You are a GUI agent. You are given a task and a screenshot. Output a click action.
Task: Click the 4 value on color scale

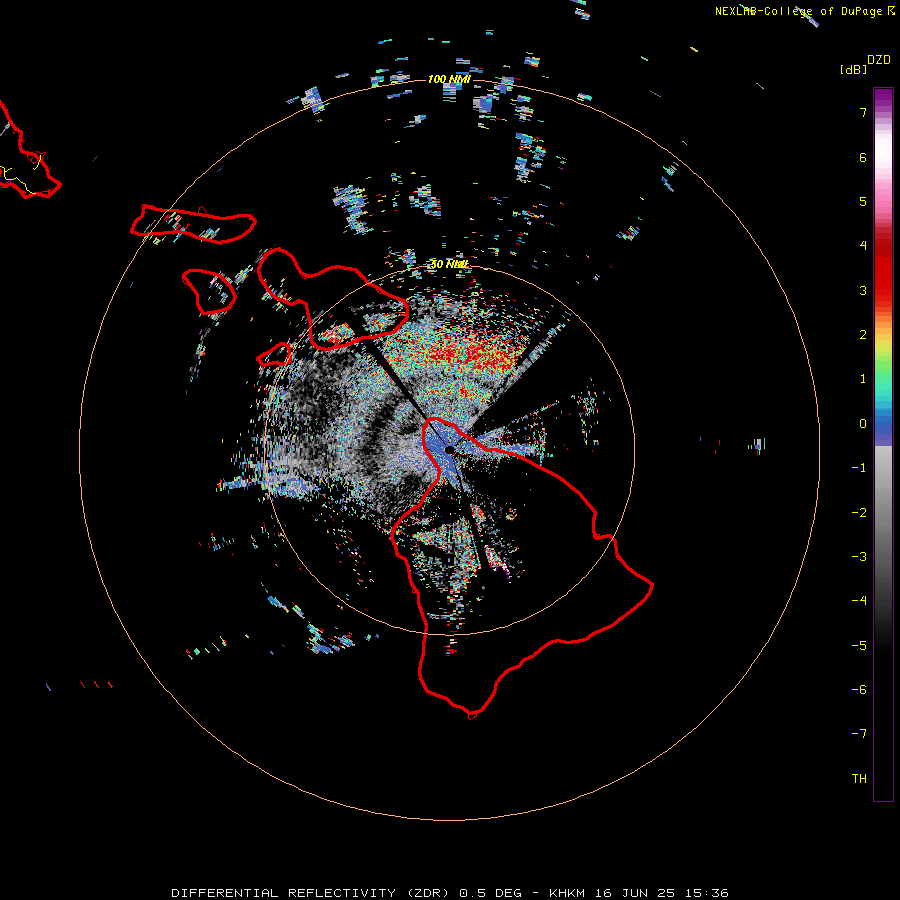tap(863, 246)
